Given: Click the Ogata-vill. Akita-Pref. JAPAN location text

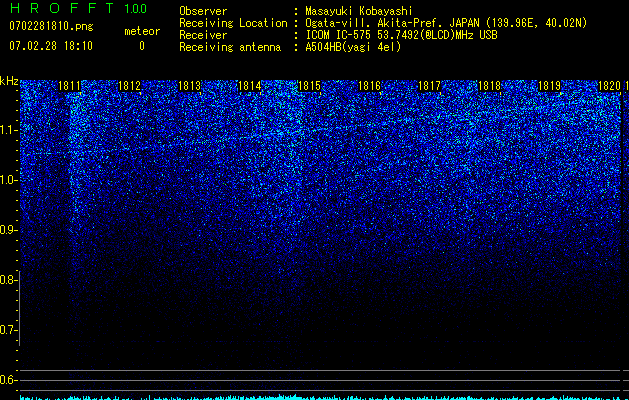Looking at the screenshot, I should (446, 23).
